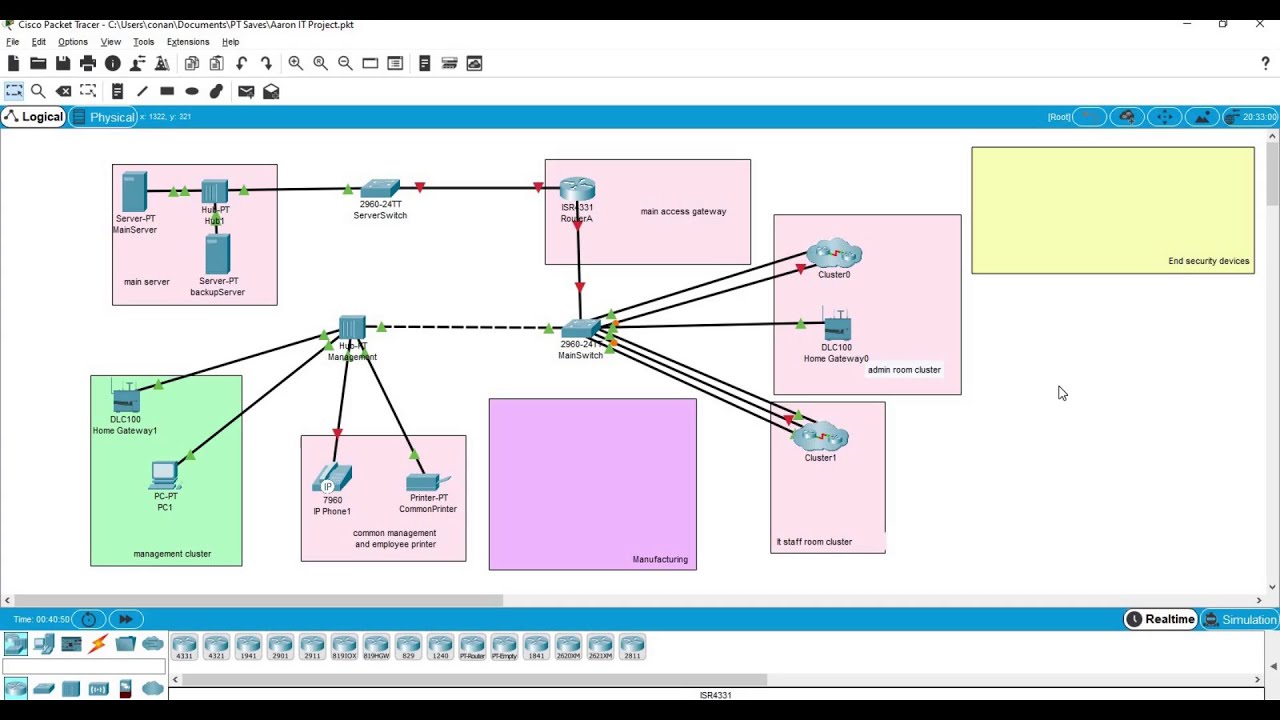
Task: Pick the 2911 router from device list
Action: pos(312,647)
